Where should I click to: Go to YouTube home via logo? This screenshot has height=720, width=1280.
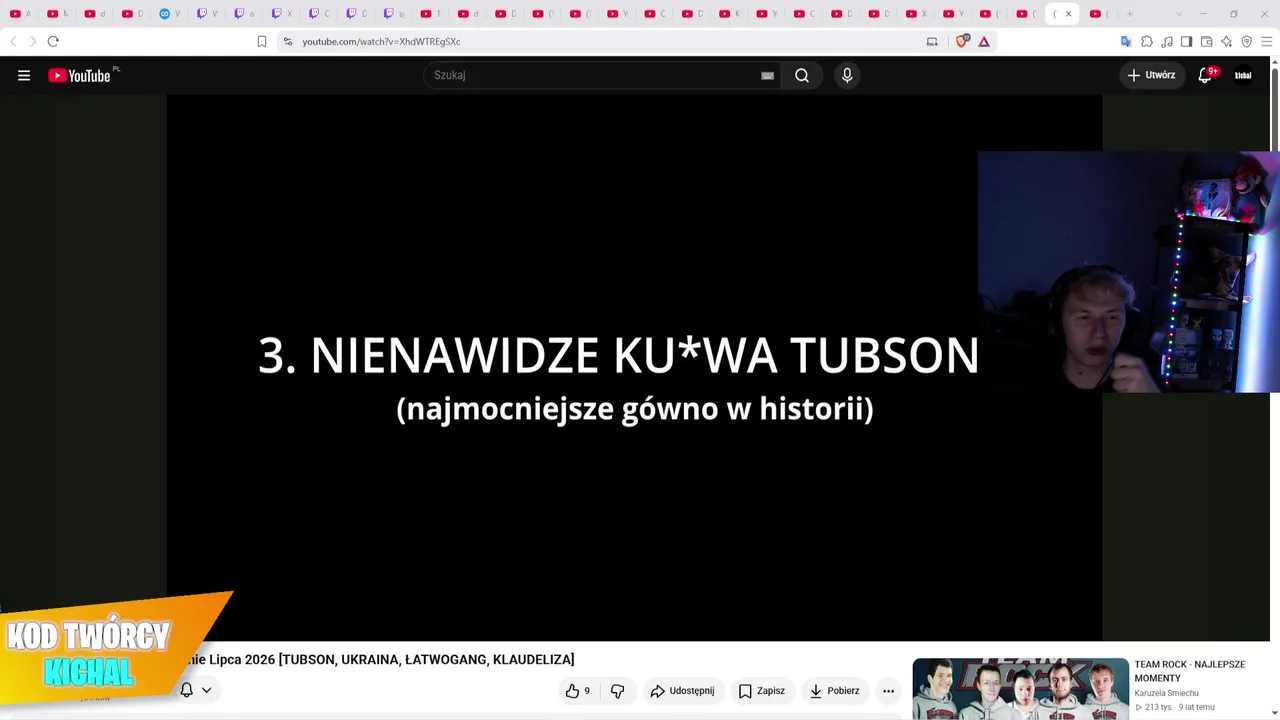click(79, 75)
